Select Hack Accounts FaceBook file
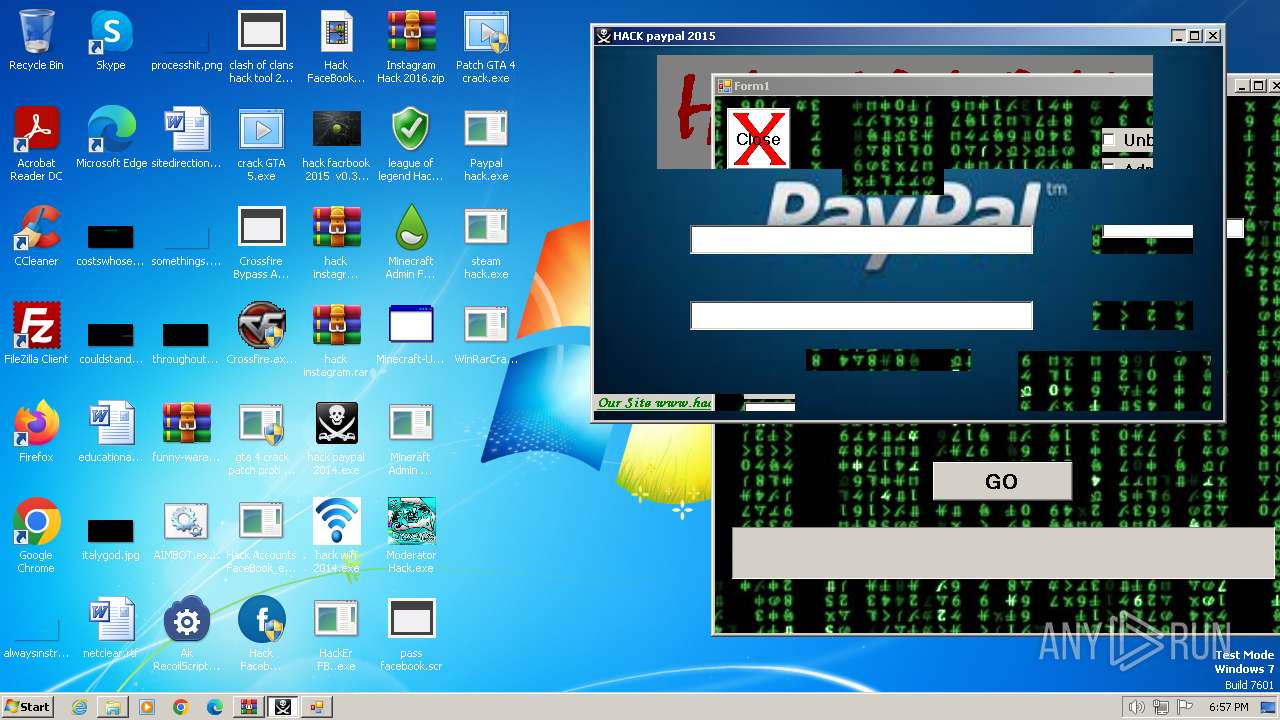Screen dimensions: 1280x720 [261, 536]
